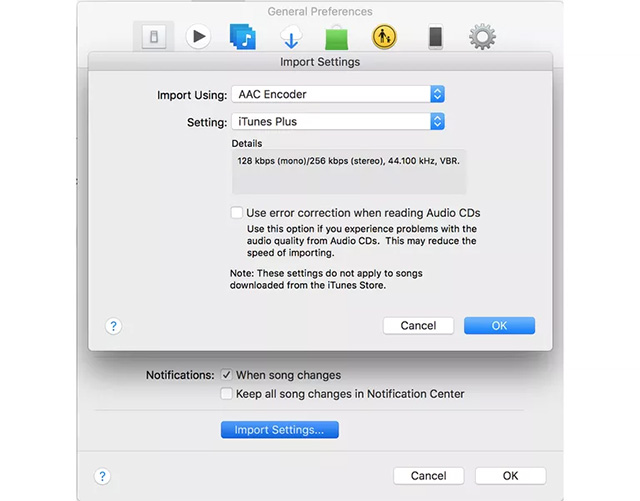Open the General preferences tab icon
This screenshot has height=501, width=640.
tap(154, 37)
